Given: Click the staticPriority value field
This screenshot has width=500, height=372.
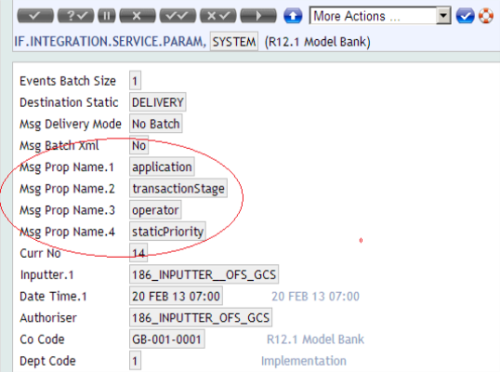Looking at the screenshot, I should 168,231.
